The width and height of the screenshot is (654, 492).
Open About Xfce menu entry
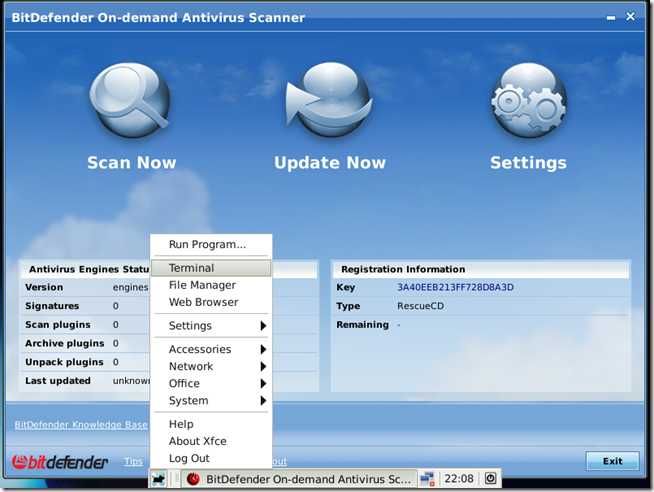point(211,441)
